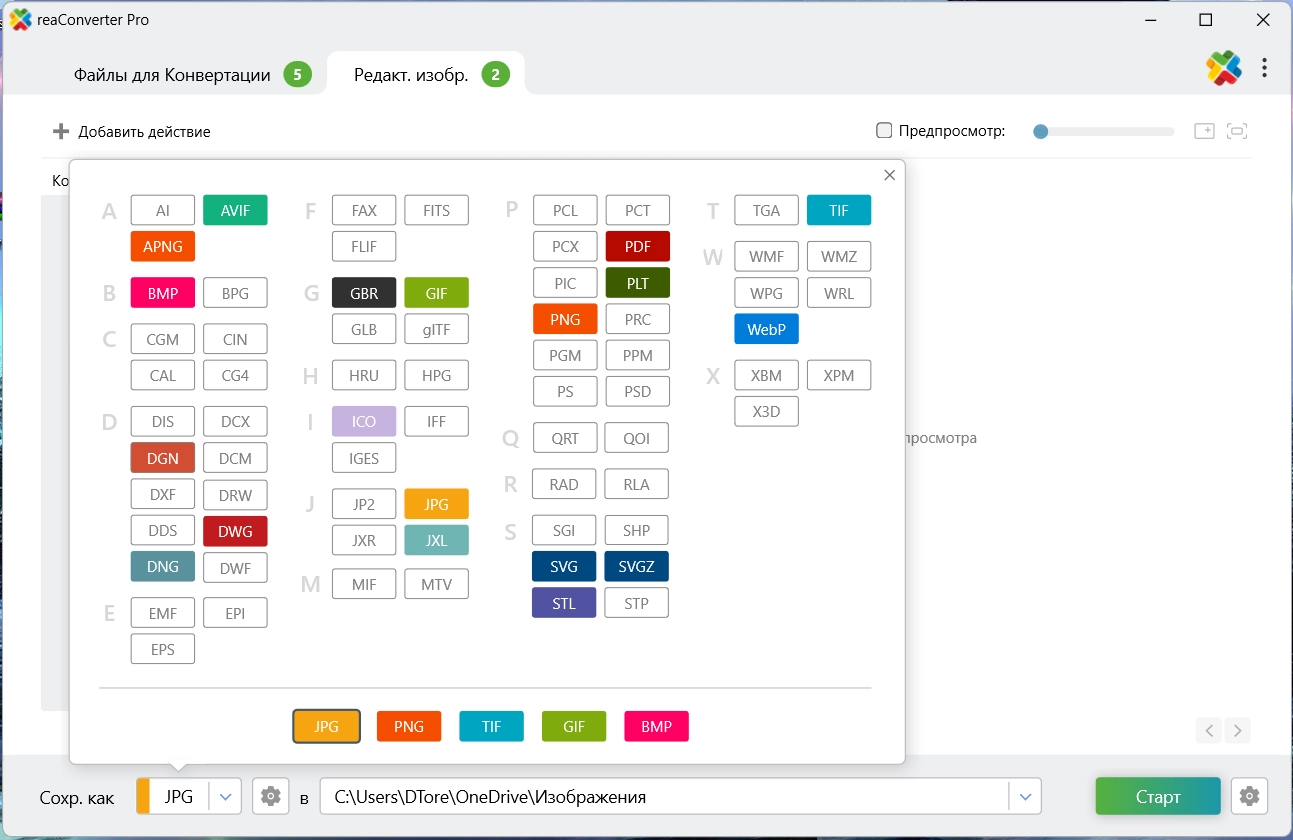
Task: Choose the PCX format
Action: click(565, 246)
